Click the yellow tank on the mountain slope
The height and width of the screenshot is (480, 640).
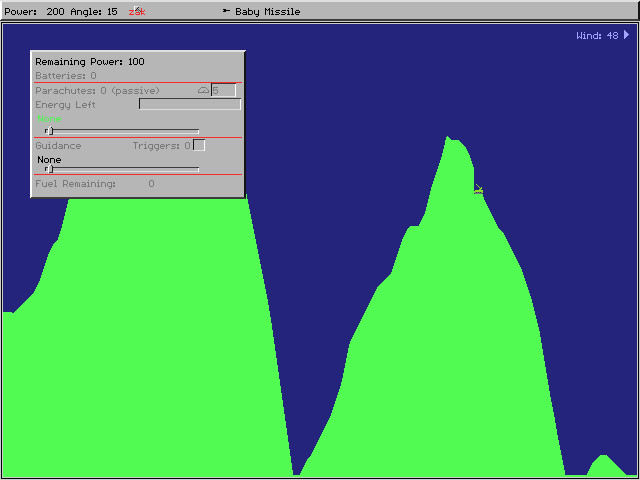click(478, 189)
